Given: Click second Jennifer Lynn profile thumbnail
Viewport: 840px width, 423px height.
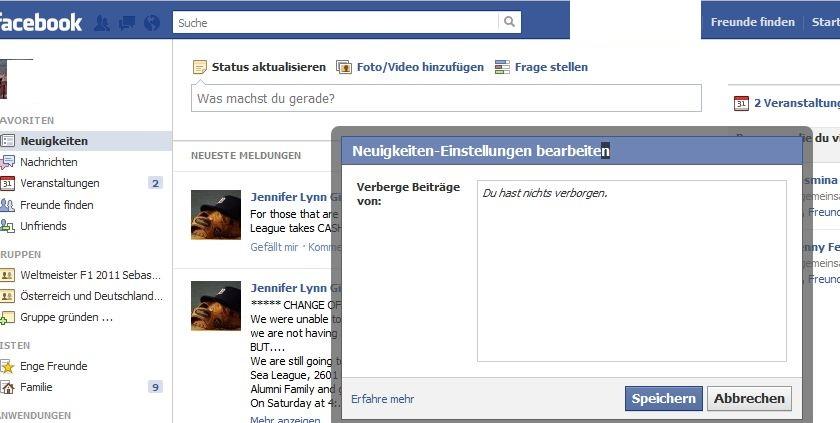Looking at the screenshot, I should (x=216, y=306).
